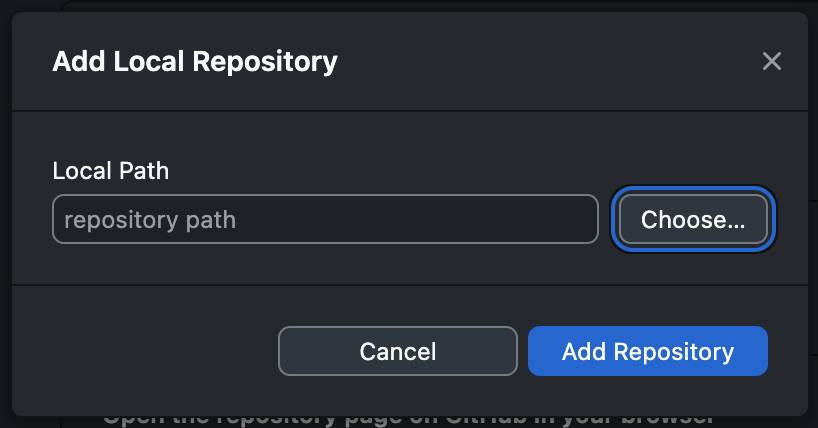Activate the Local Path field via its label
Screen dimensions: 818x428
(x=111, y=171)
